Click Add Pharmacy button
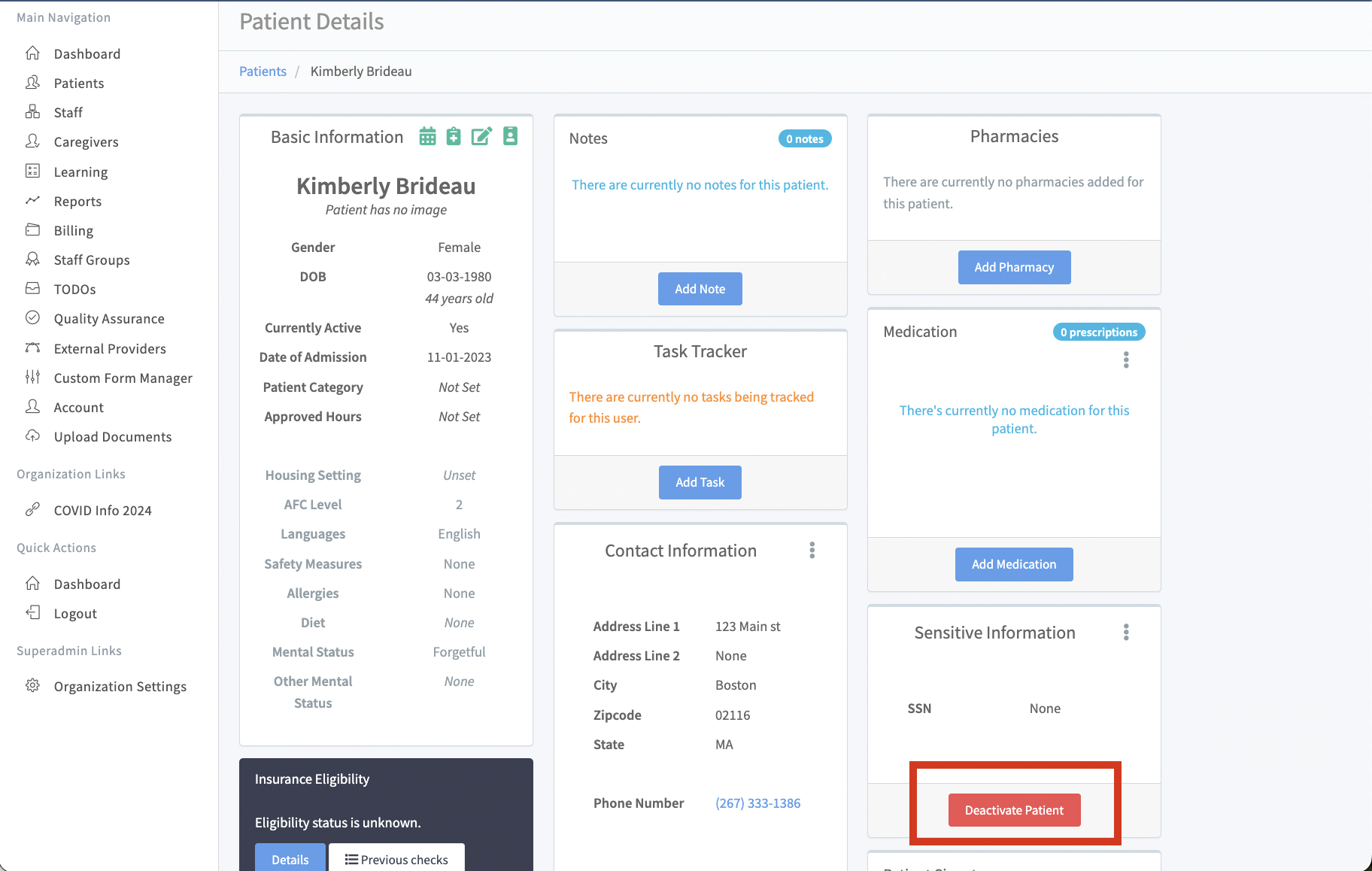The image size is (1372, 871). coord(1014,267)
